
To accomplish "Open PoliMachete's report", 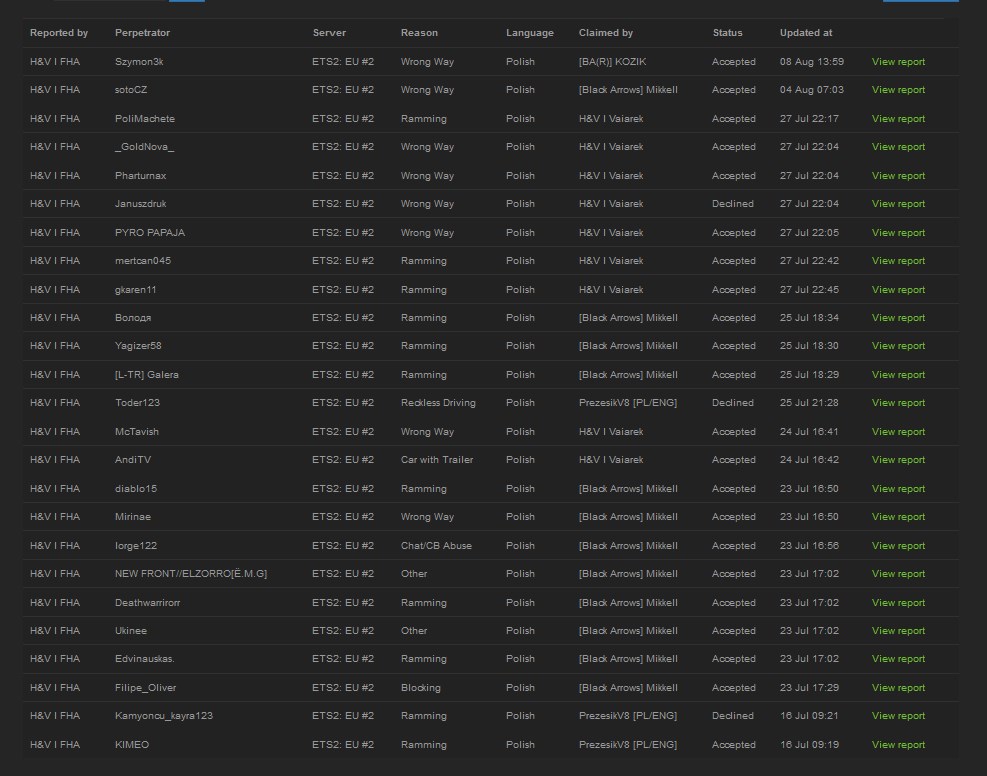I will tap(898, 119).
